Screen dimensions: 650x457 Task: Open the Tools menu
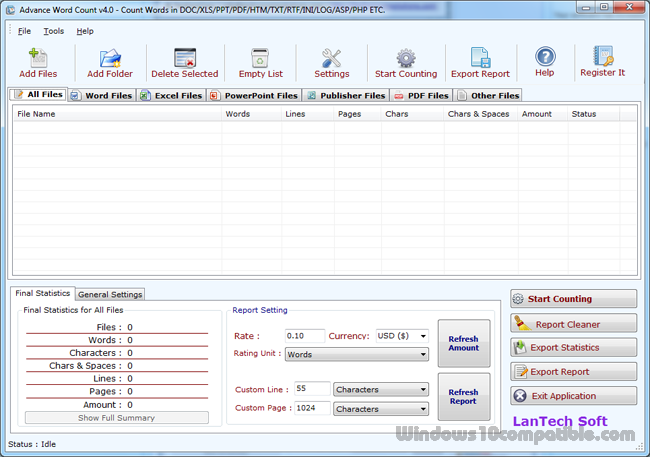[54, 31]
